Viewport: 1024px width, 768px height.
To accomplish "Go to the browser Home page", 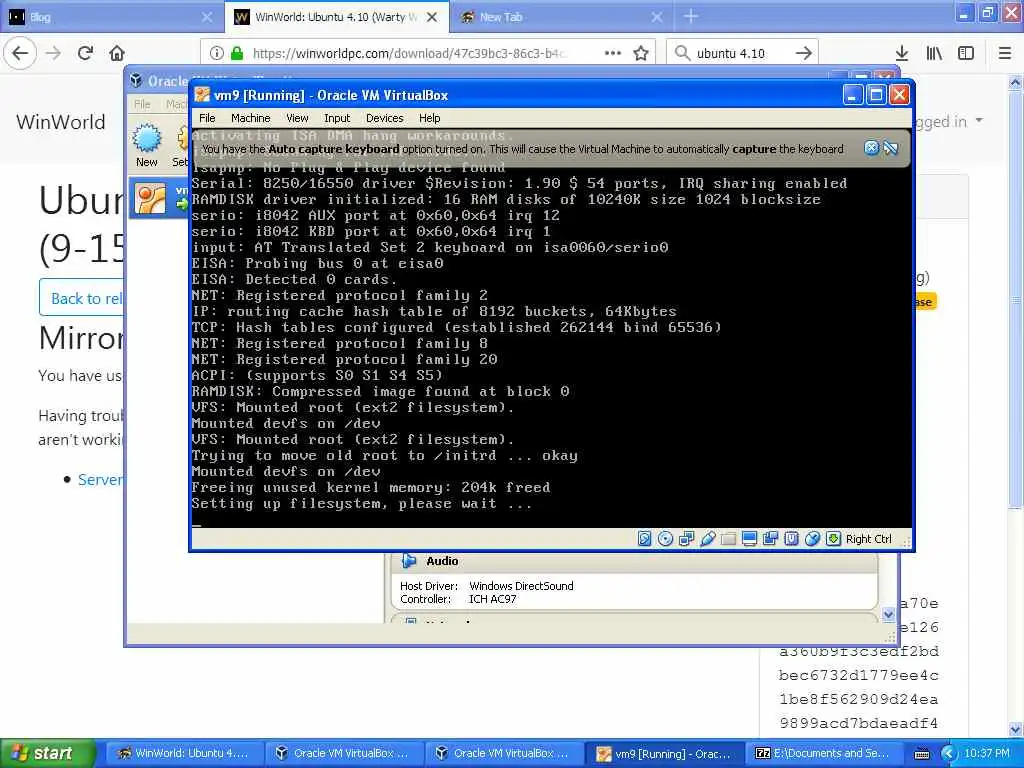I will click(x=117, y=53).
